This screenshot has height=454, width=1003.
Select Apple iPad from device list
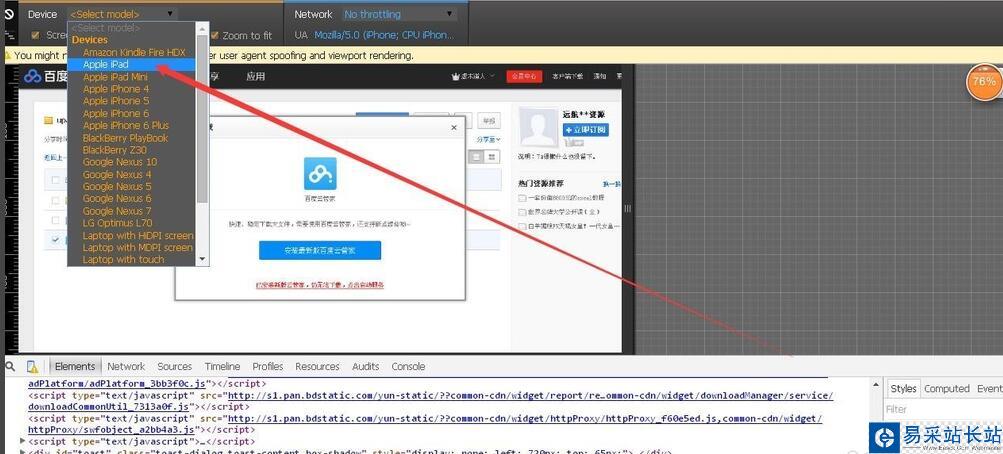[x=106, y=64]
